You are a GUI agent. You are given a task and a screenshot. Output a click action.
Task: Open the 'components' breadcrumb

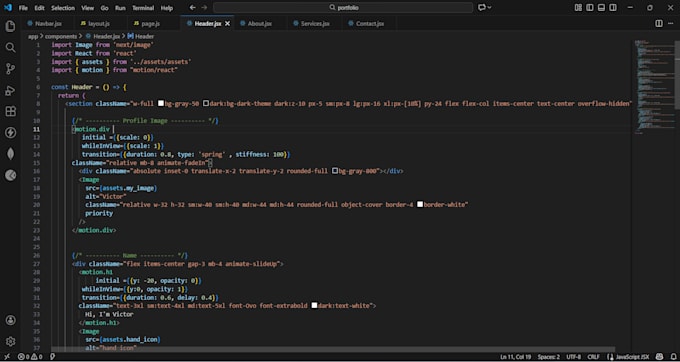point(61,36)
